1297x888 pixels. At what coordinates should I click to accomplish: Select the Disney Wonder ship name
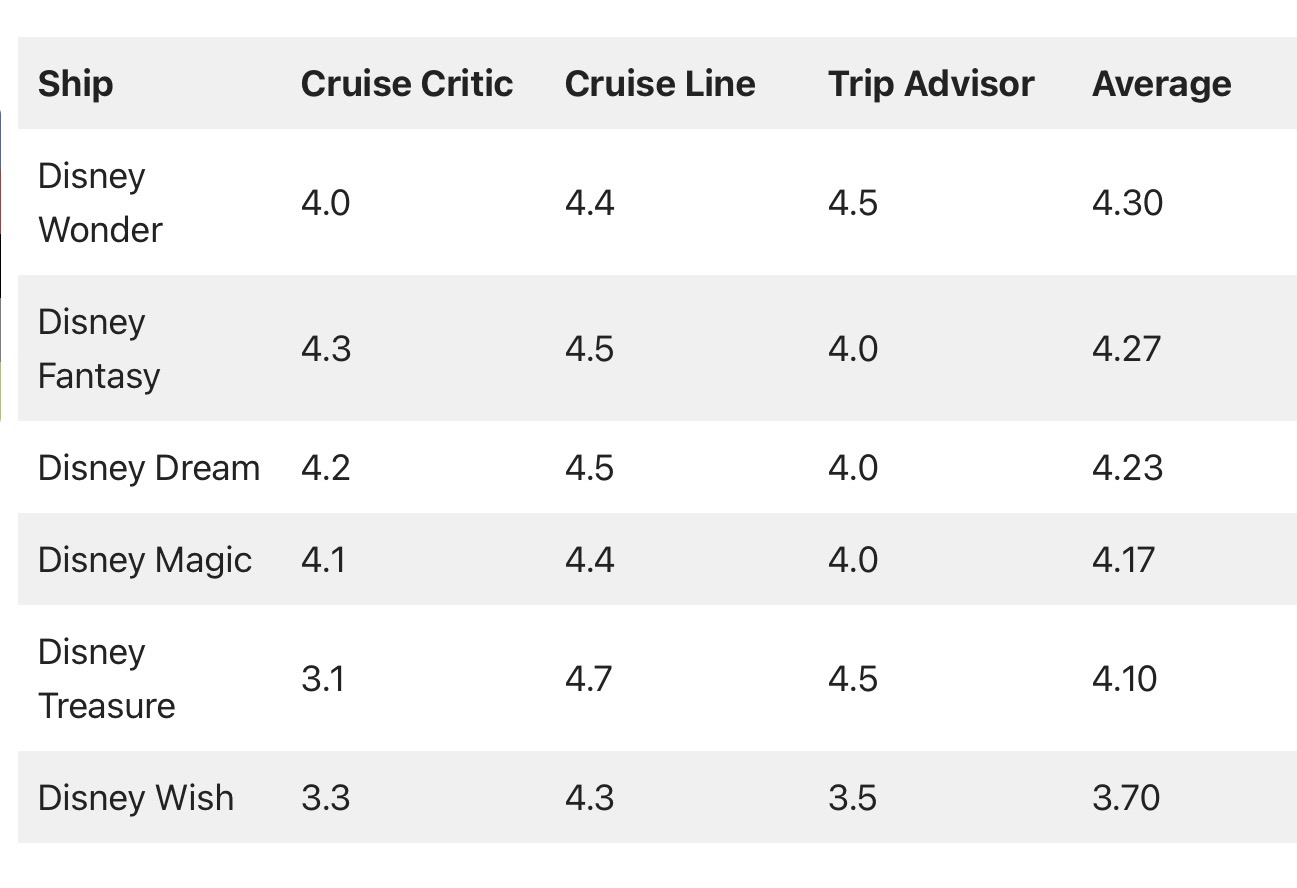(100, 203)
